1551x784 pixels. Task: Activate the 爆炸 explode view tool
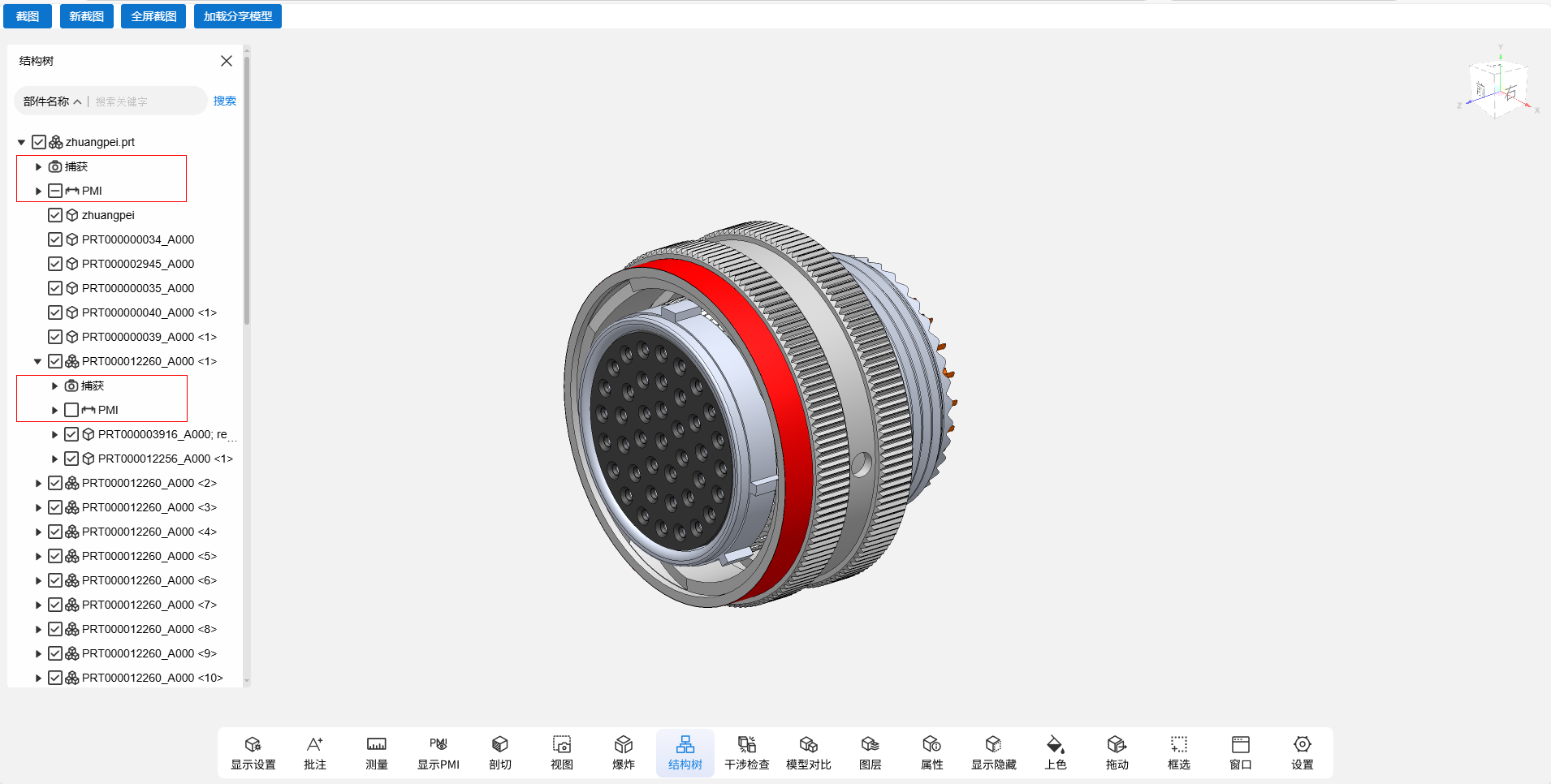pos(623,752)
